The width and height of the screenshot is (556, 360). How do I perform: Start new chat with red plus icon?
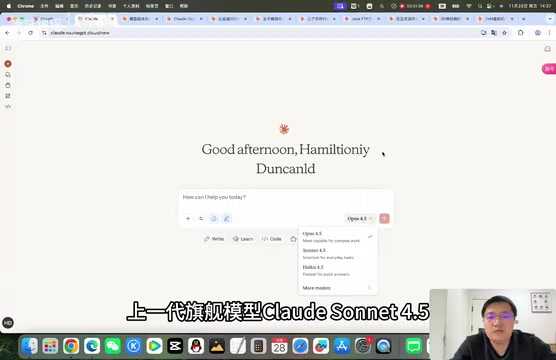click(x=8, y=64)
